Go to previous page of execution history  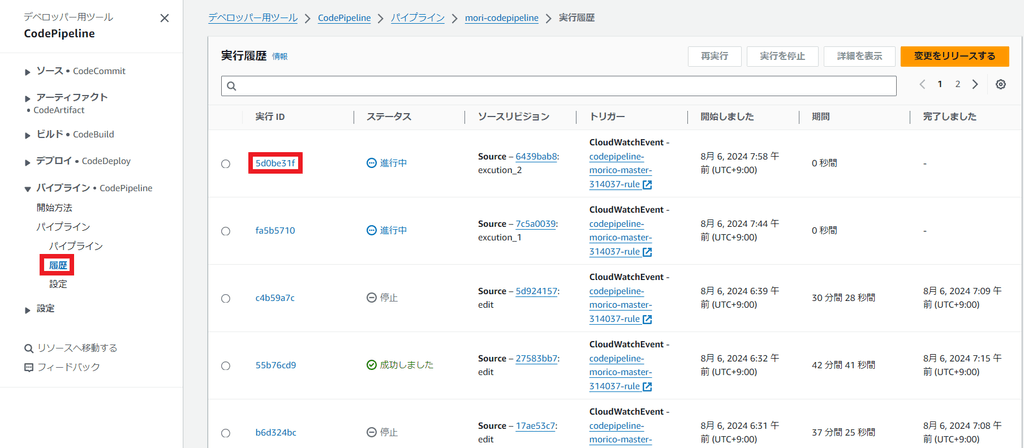coord(923,84)
